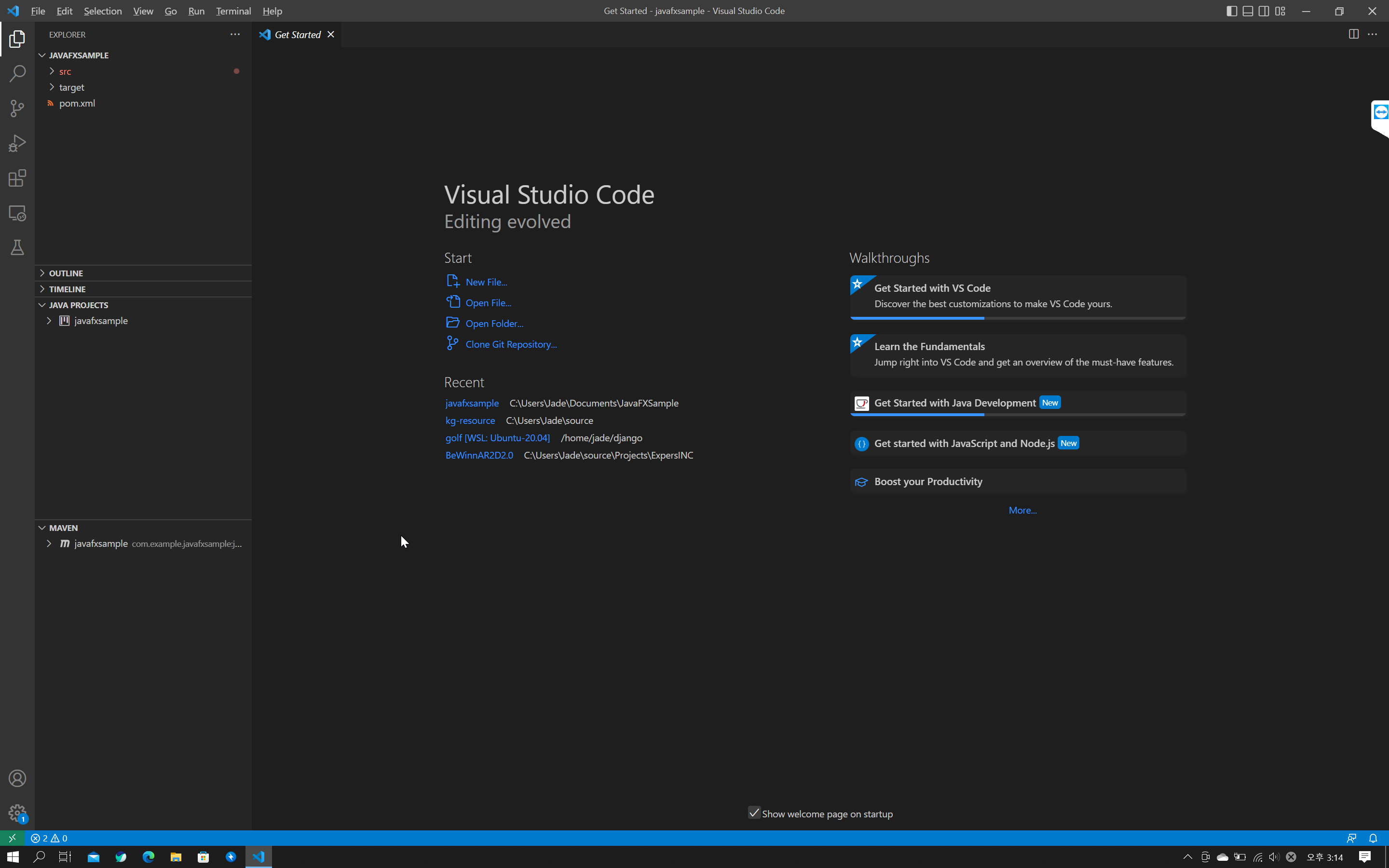The height and width of the screenshot is (868, 1389).
Task: Open Windows taskbar search
Action: [x=39, y=856]
